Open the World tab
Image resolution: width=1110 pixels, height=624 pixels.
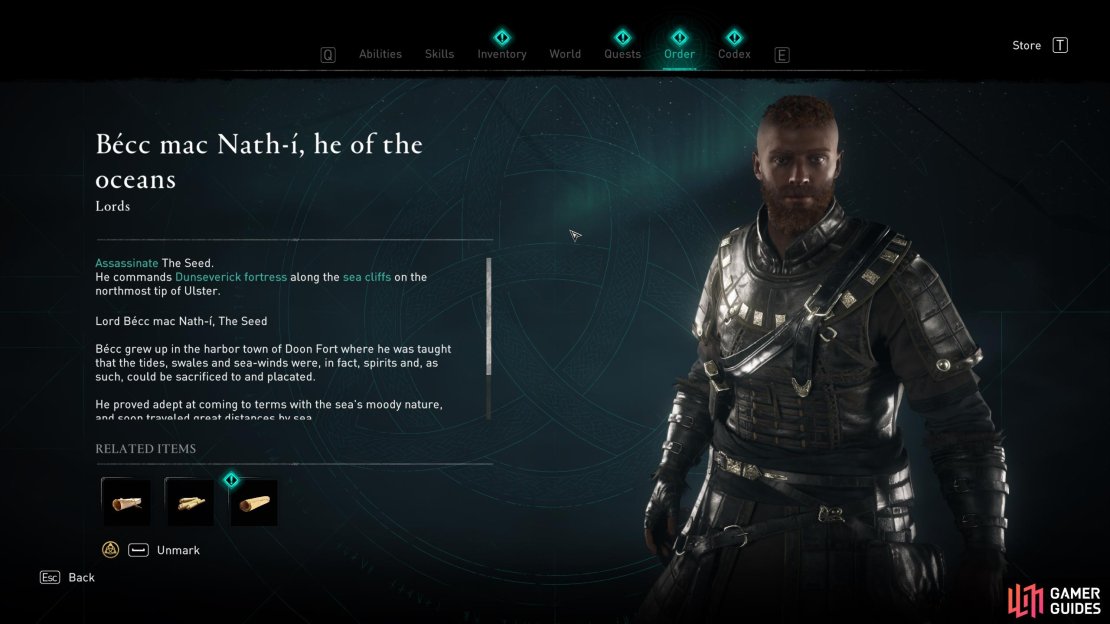pos(565,54)
